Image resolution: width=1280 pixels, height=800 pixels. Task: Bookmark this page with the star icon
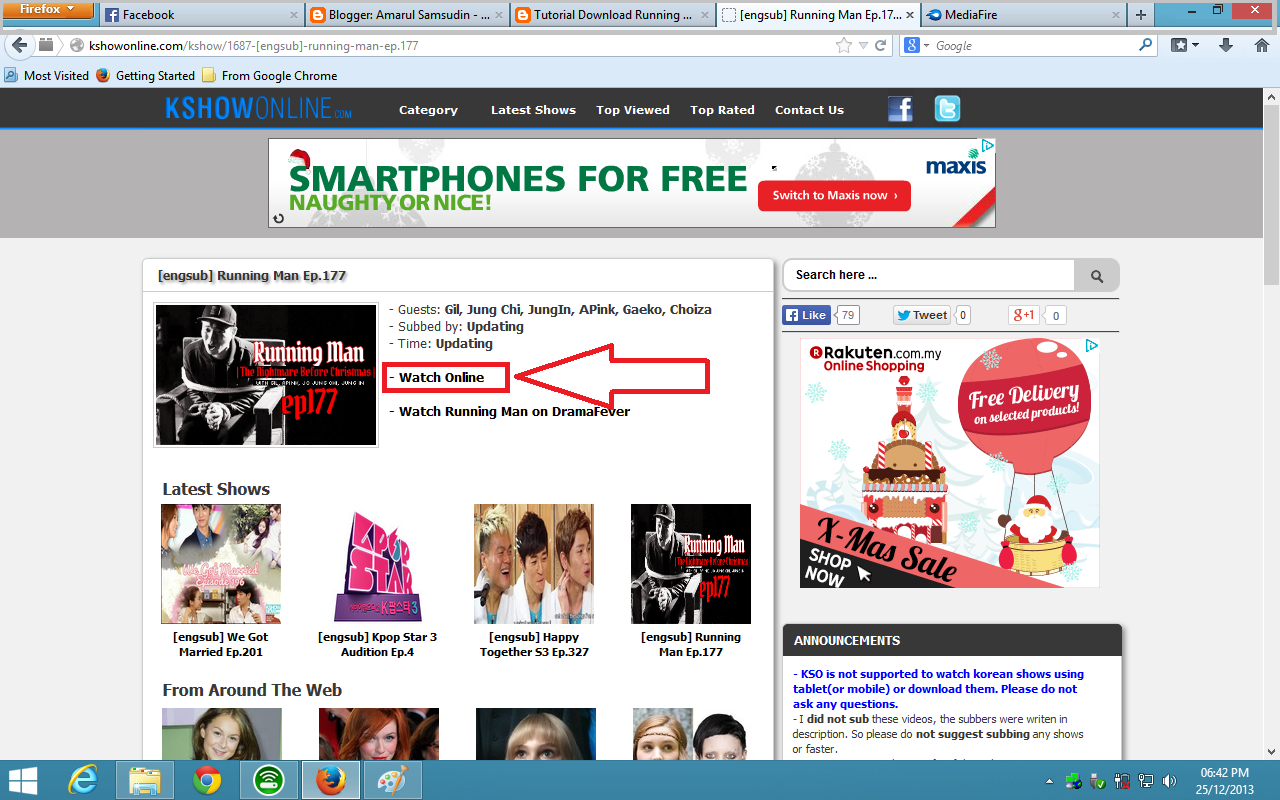click(x=845, y=45)
